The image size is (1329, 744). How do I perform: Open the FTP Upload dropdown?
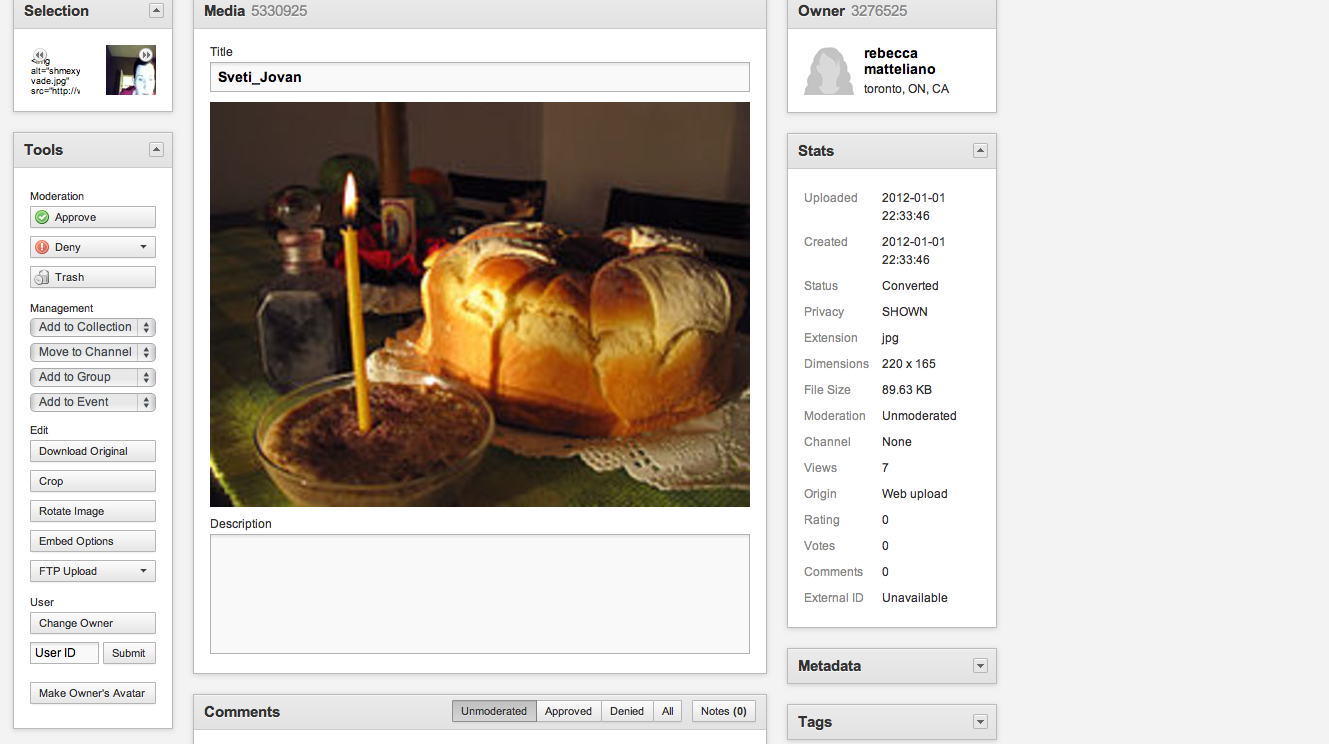[x=93, y=571]
